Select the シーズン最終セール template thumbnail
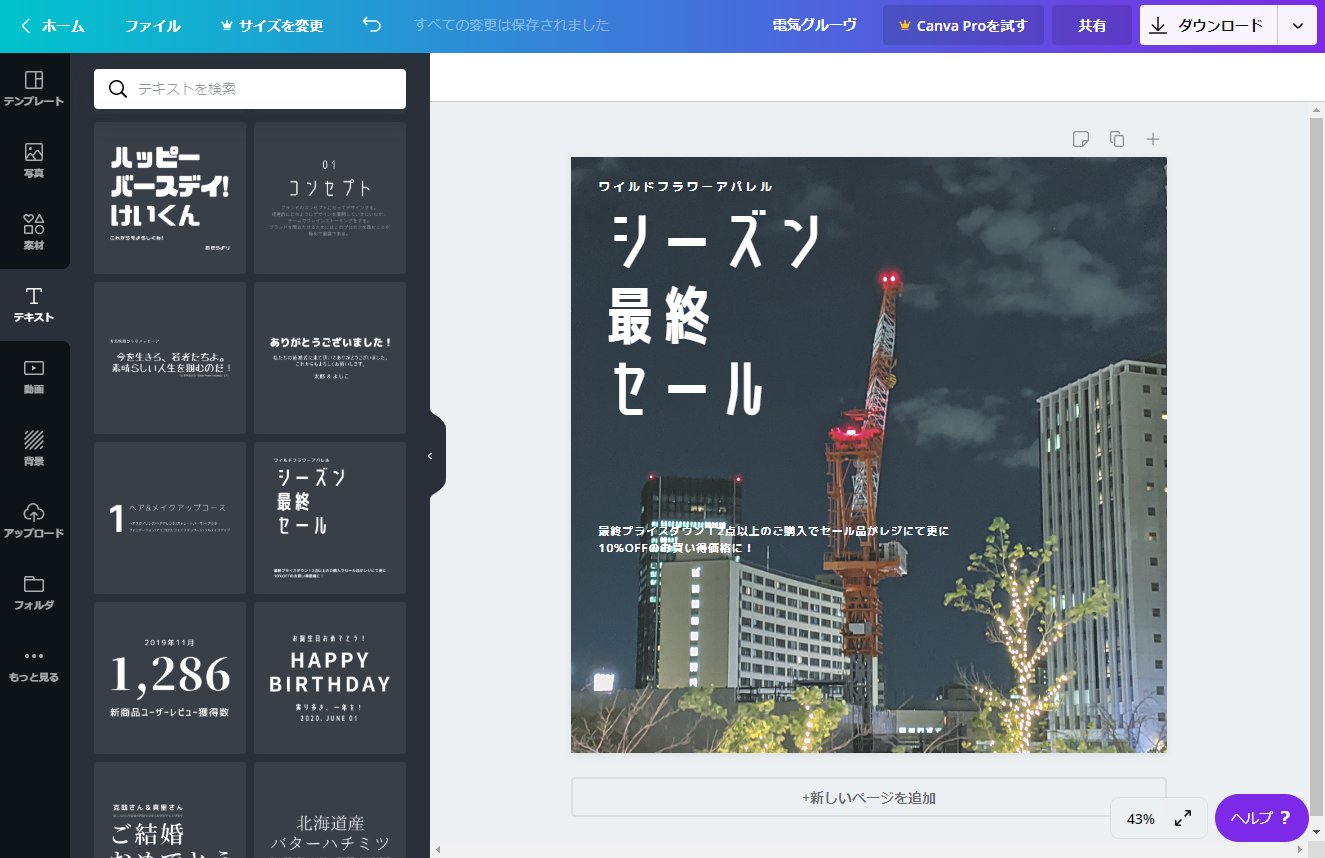This screenshot has width=1325, height=858. pyautogui.click(x=330, y=518)
